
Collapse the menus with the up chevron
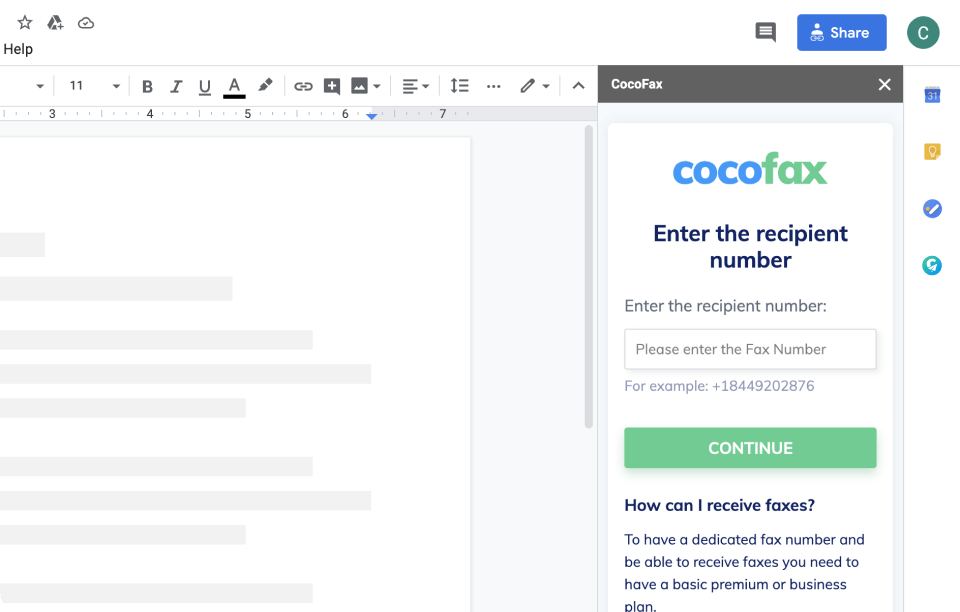point(578,86)
